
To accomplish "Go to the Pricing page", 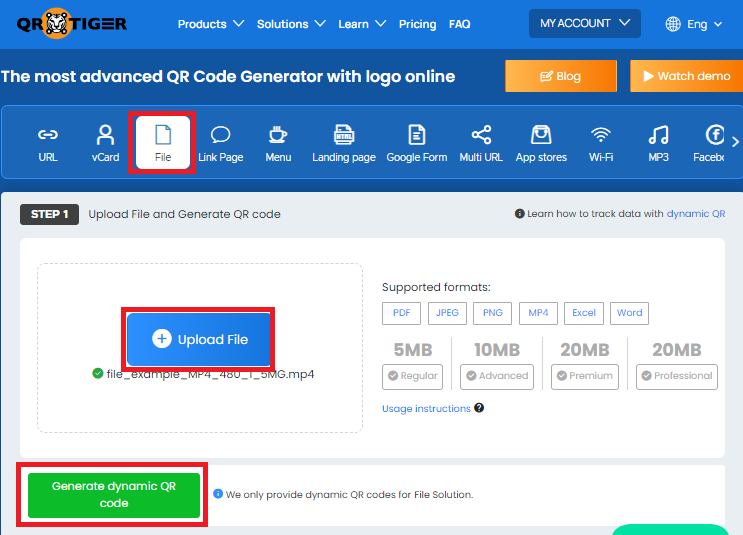I will tap(417, 24).
